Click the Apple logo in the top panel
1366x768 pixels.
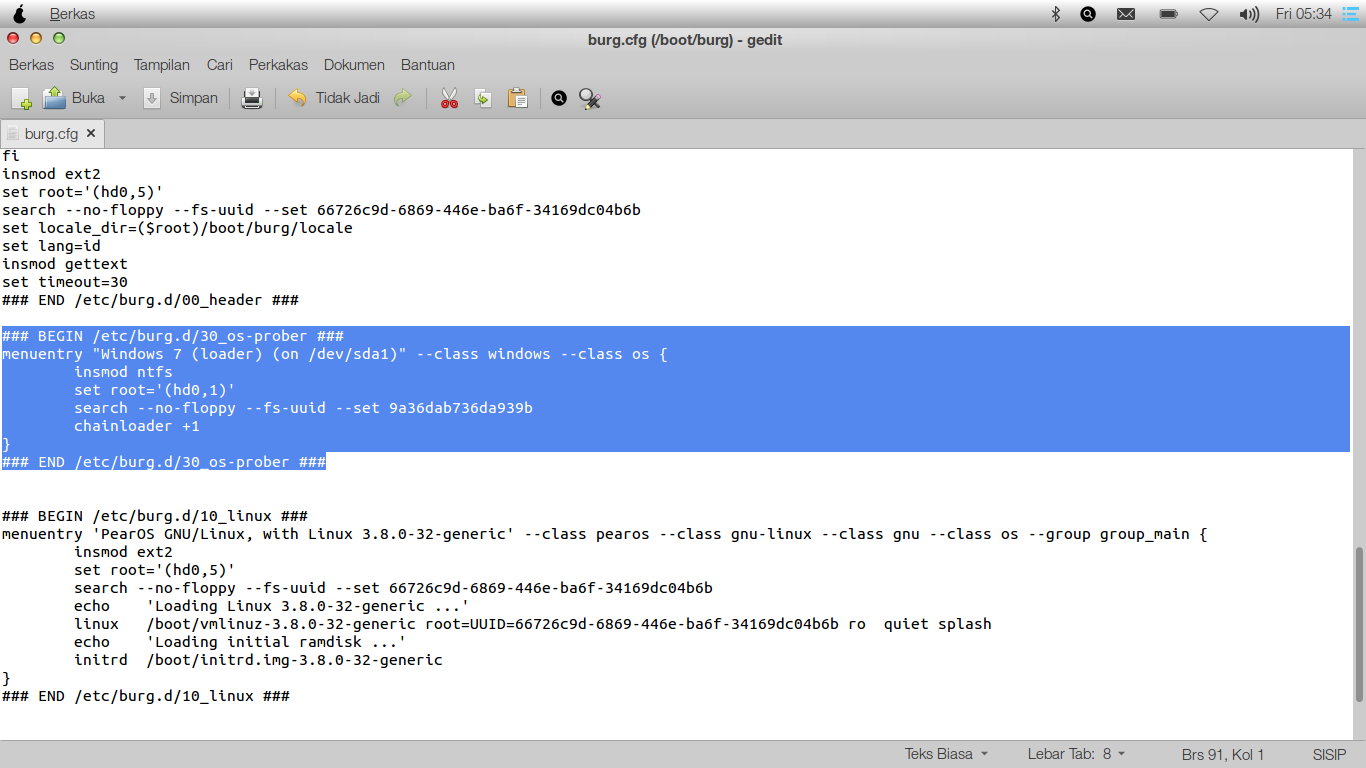tap(20, 14)
